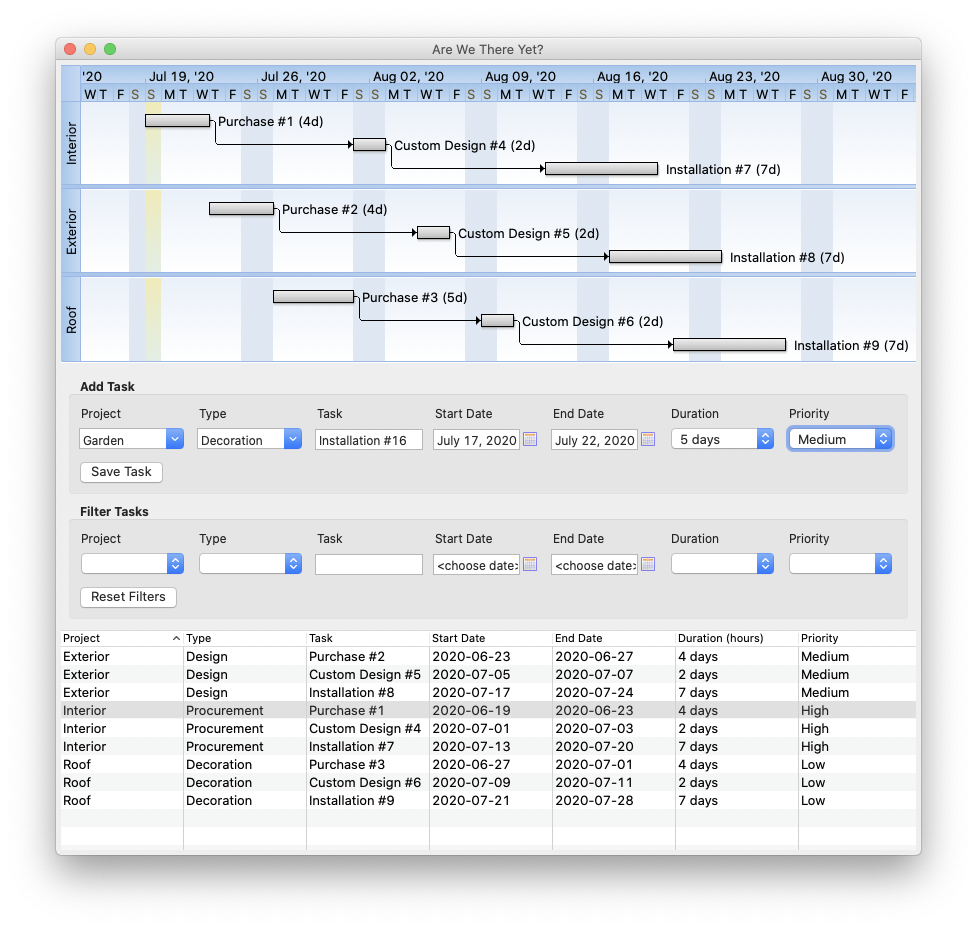The image size is (977, 929).
Task: Click the Roof row label in chart
Action: (71, 320)
